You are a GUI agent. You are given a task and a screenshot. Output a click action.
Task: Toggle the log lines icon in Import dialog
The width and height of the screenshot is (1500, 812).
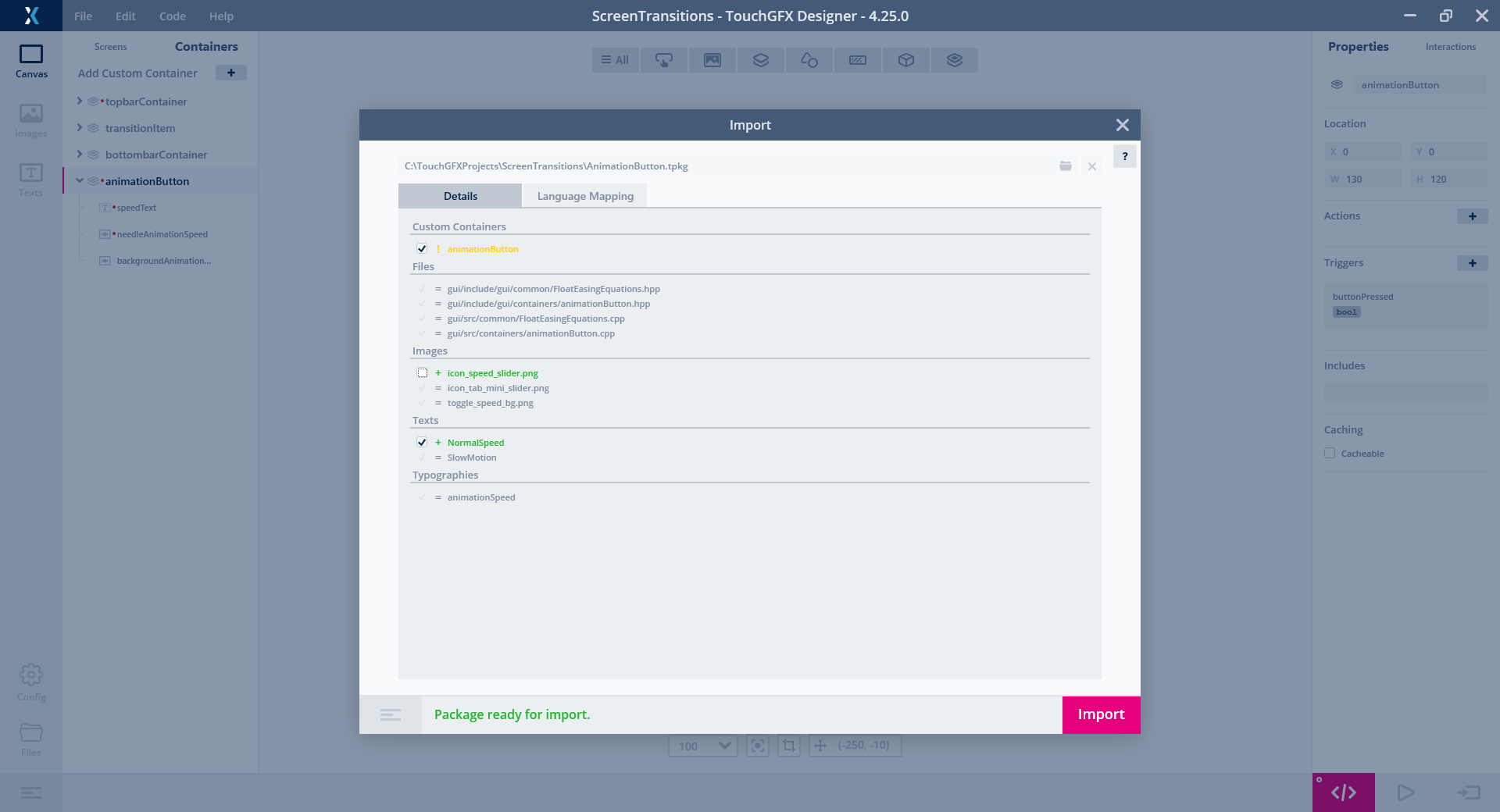pos(391,715)
